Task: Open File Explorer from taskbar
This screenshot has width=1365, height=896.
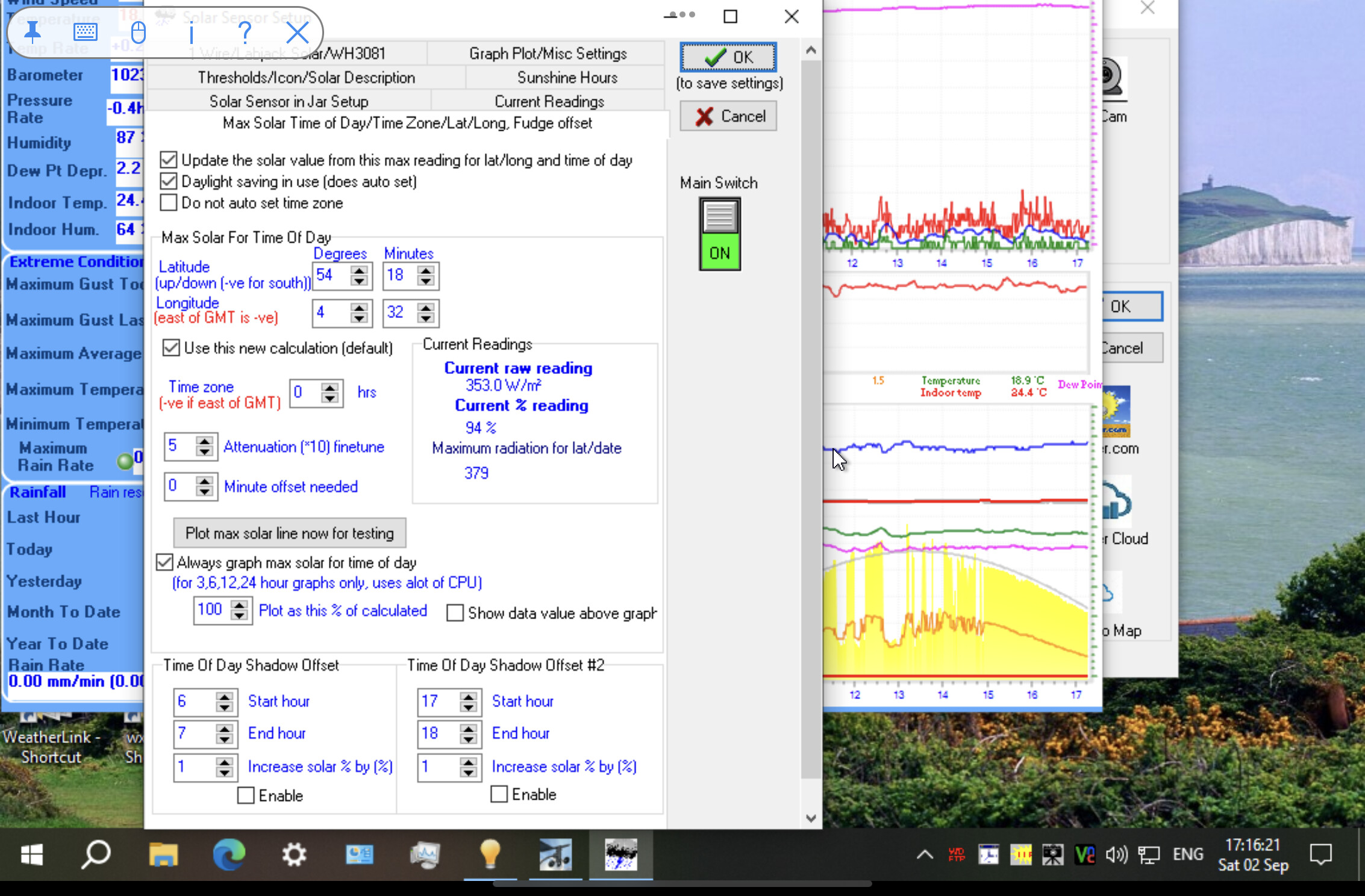Action: coord(163,854)
